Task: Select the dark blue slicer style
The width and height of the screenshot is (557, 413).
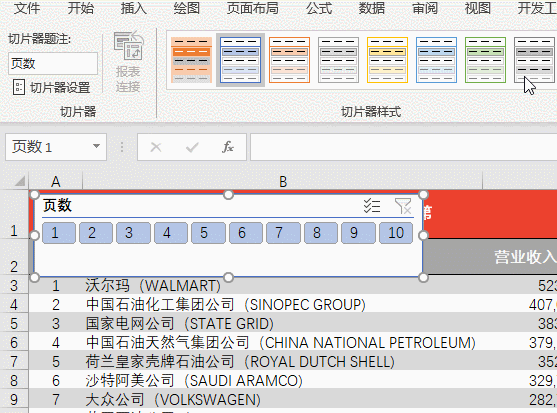Action: [x=240, y=60]
